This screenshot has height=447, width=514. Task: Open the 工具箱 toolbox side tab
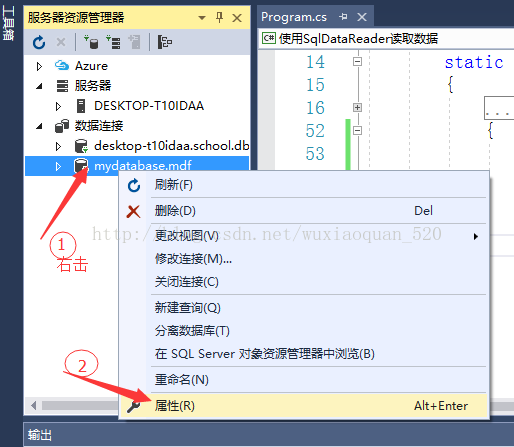[8, 23]
